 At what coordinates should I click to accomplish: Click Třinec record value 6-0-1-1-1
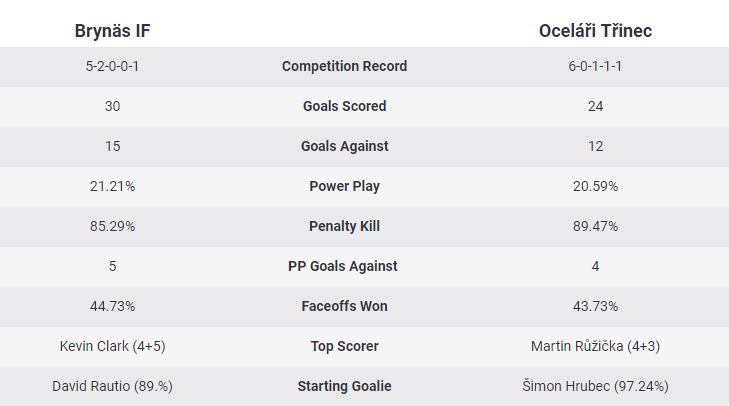pos(595,66)
